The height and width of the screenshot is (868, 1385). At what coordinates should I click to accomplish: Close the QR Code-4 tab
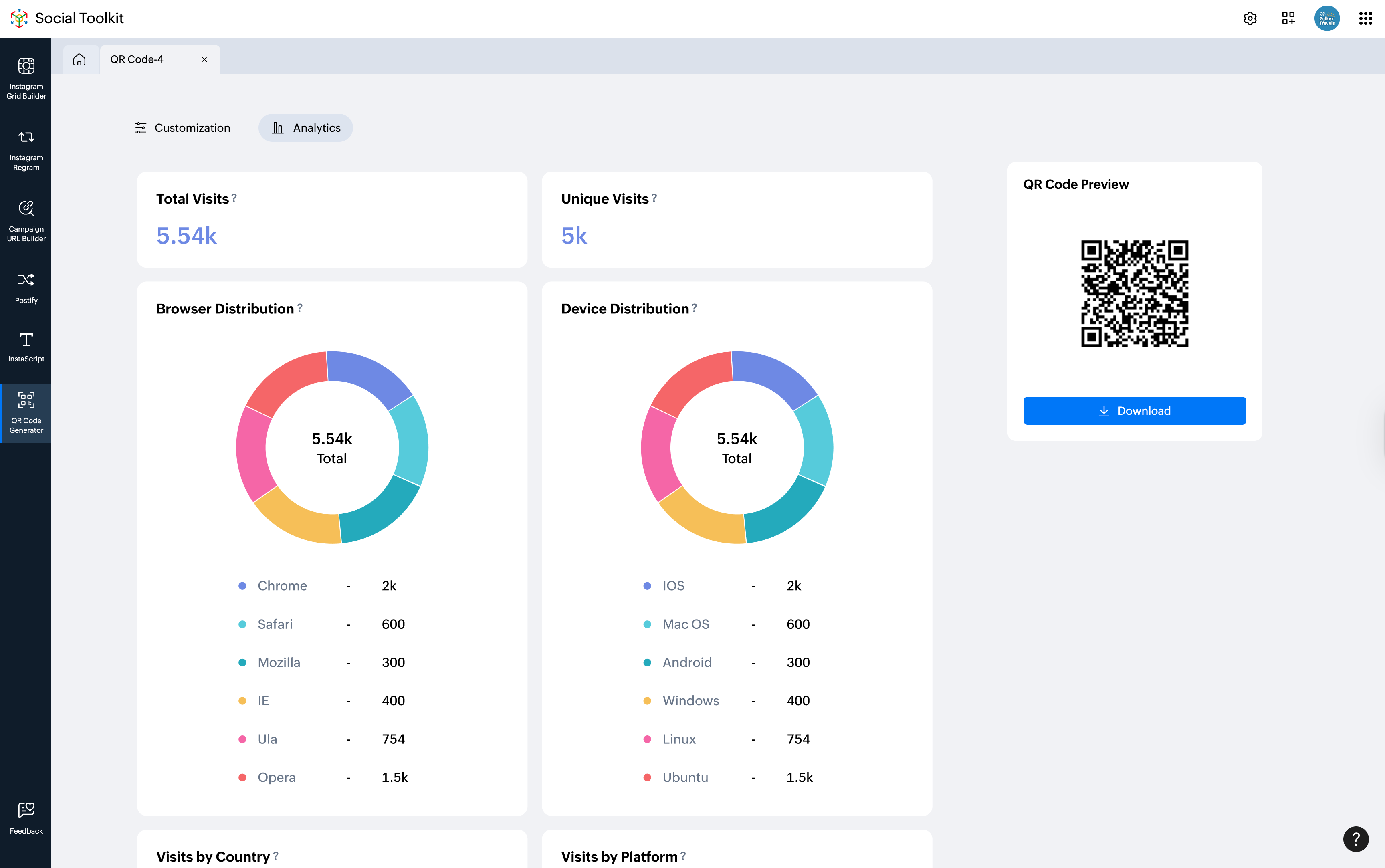point(204,59)
